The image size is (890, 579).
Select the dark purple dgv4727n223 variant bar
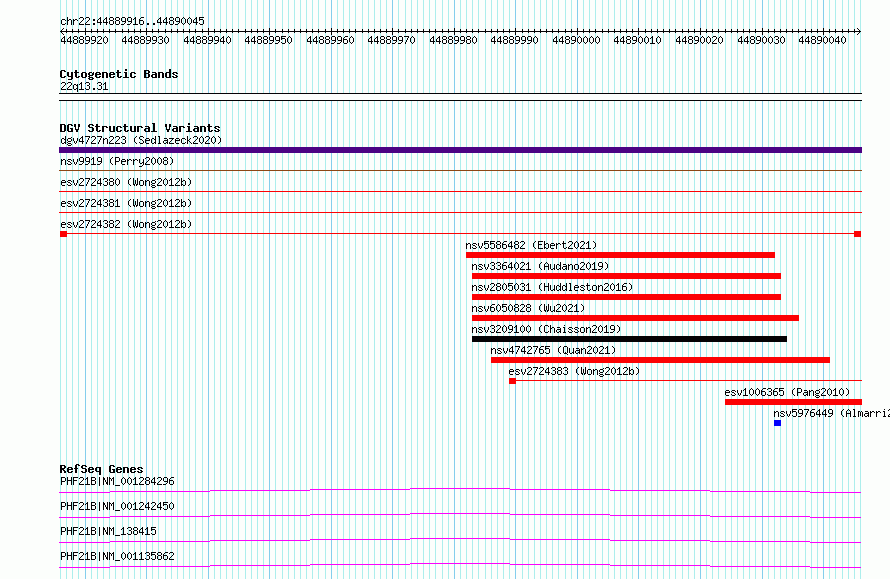click(460, 150)
